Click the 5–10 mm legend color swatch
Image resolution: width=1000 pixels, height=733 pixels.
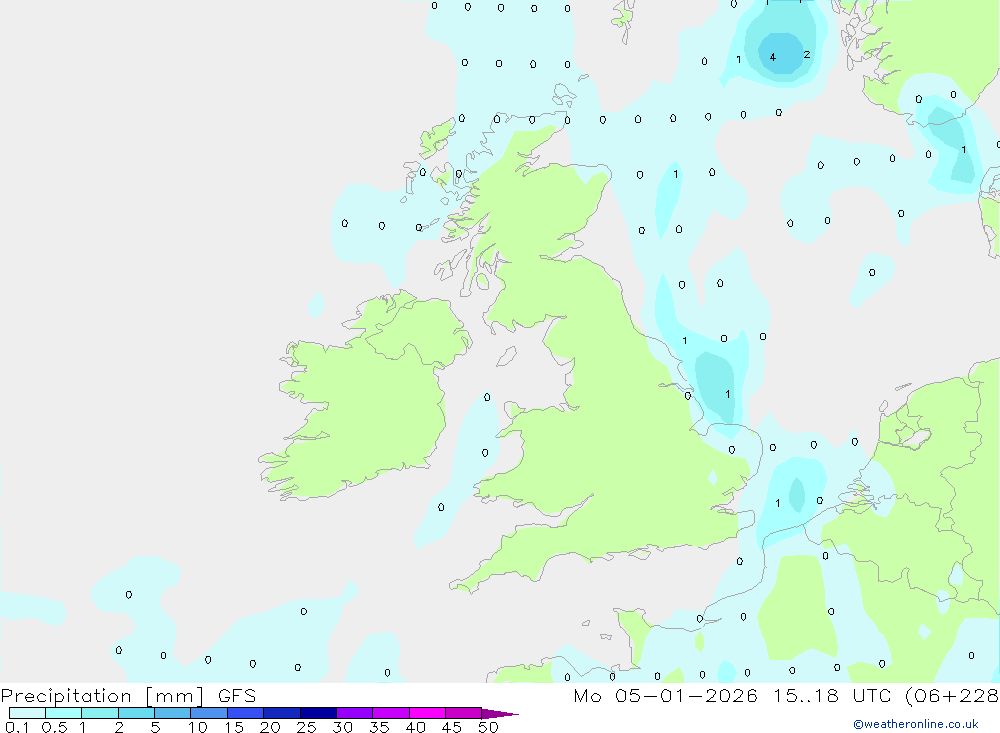(173, 713)
